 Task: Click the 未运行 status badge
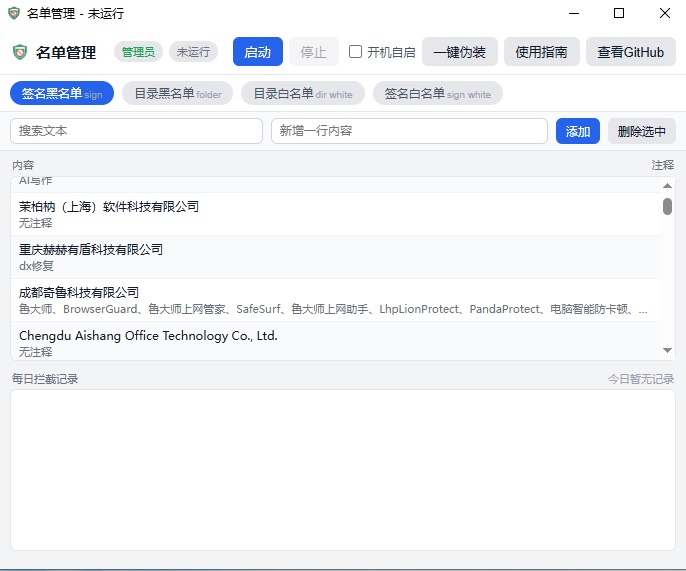click(x=193, y=52)
